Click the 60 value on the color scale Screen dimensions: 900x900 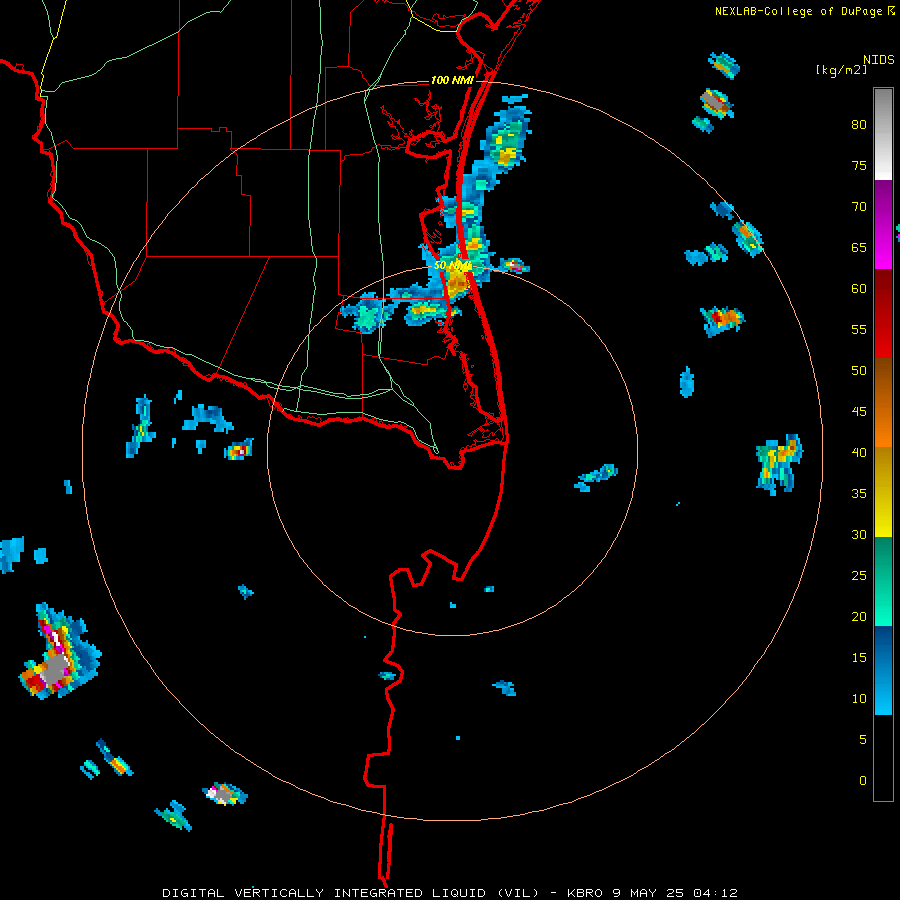click(x=859, y=289)
